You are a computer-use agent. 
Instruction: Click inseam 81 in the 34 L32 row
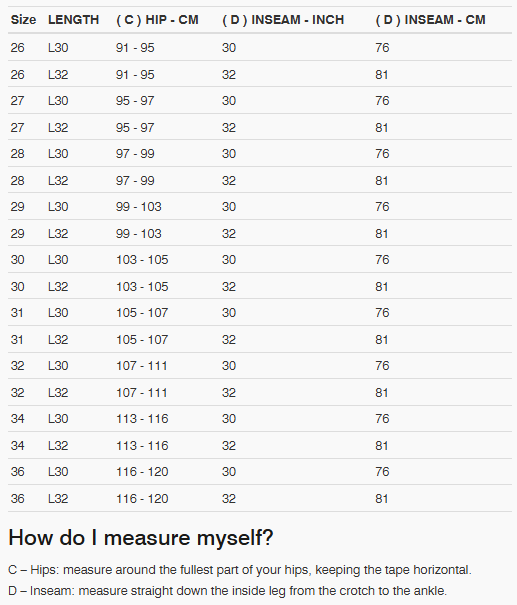point(382,446)
